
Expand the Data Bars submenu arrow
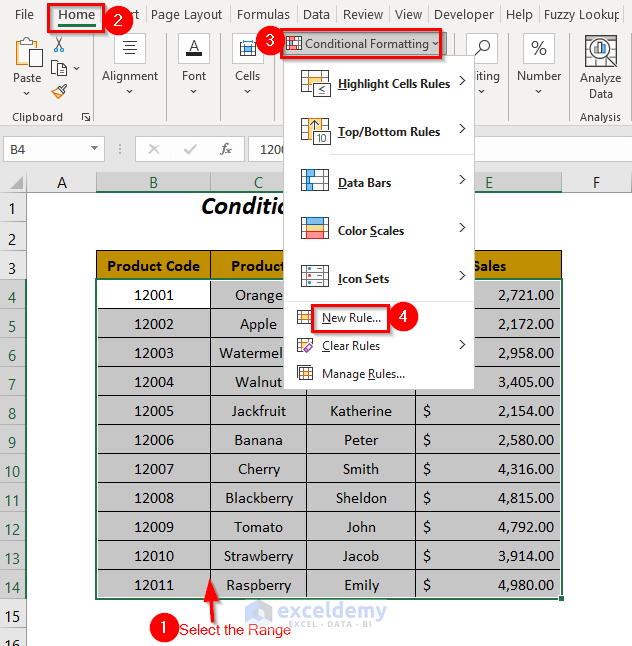pos(462,179)
